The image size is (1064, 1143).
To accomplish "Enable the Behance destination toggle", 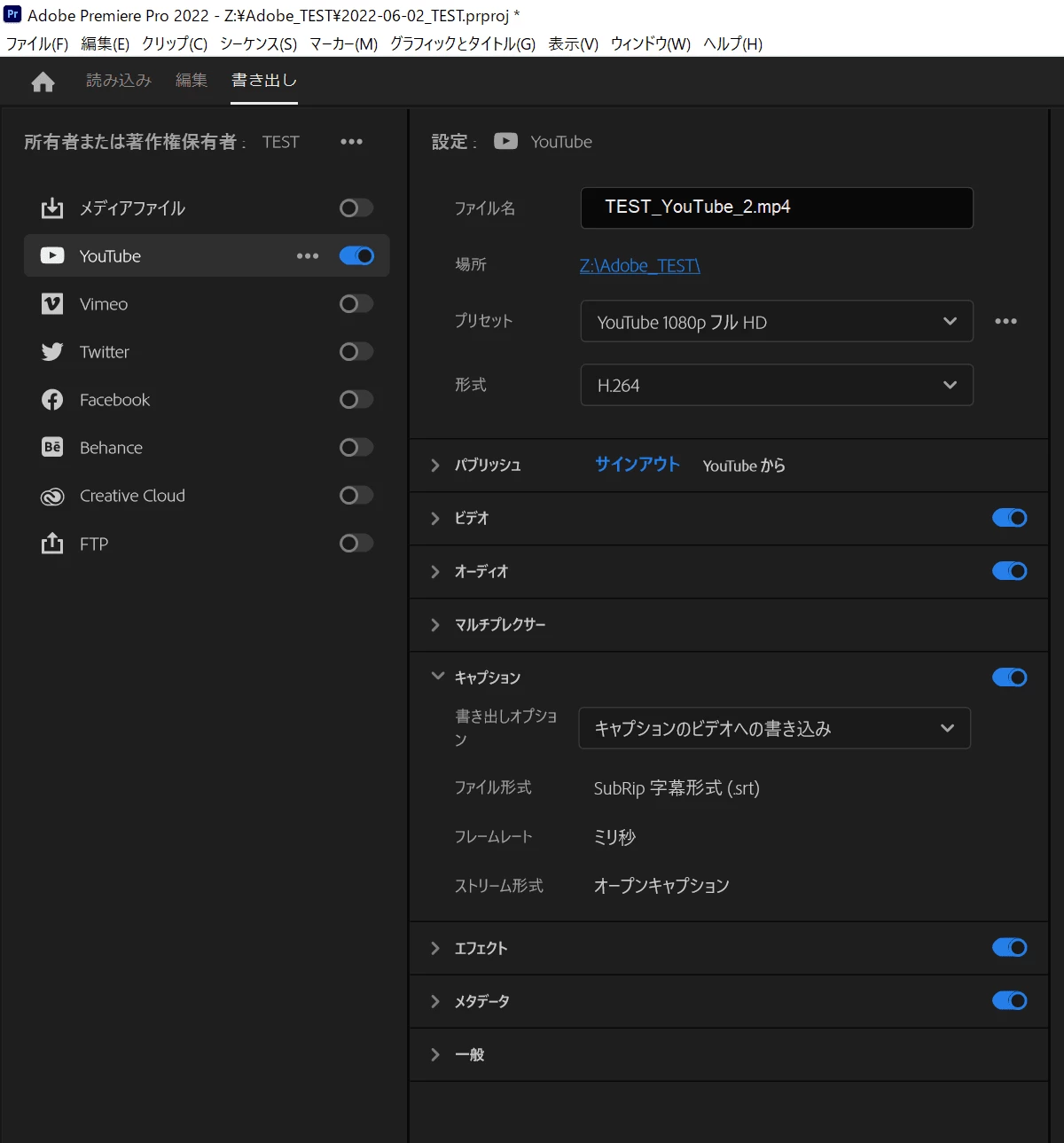I will click(x=356, y=447).
